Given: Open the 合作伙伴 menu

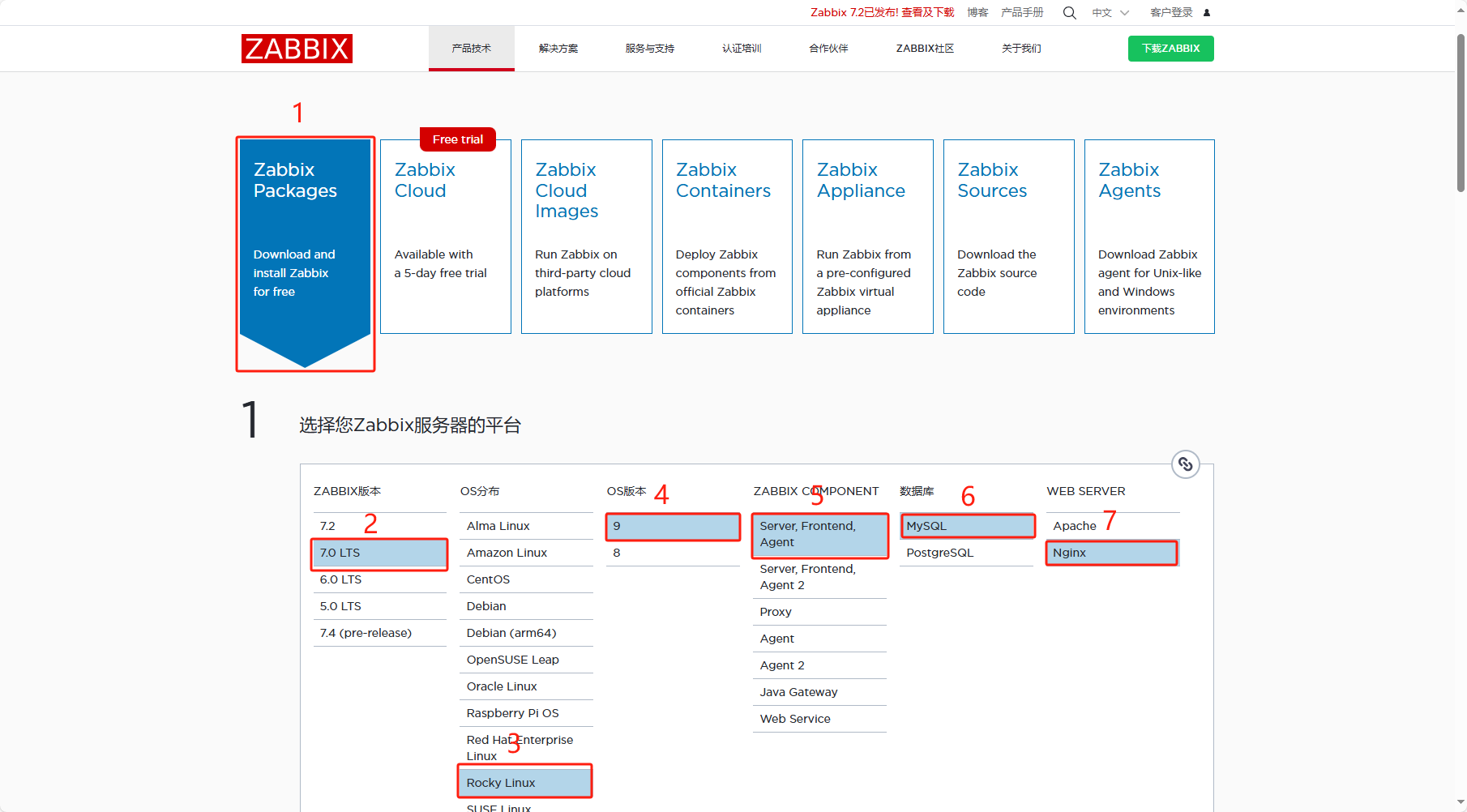Looking at the screenshot, I should pyautogui.click(x=828, y=49).
